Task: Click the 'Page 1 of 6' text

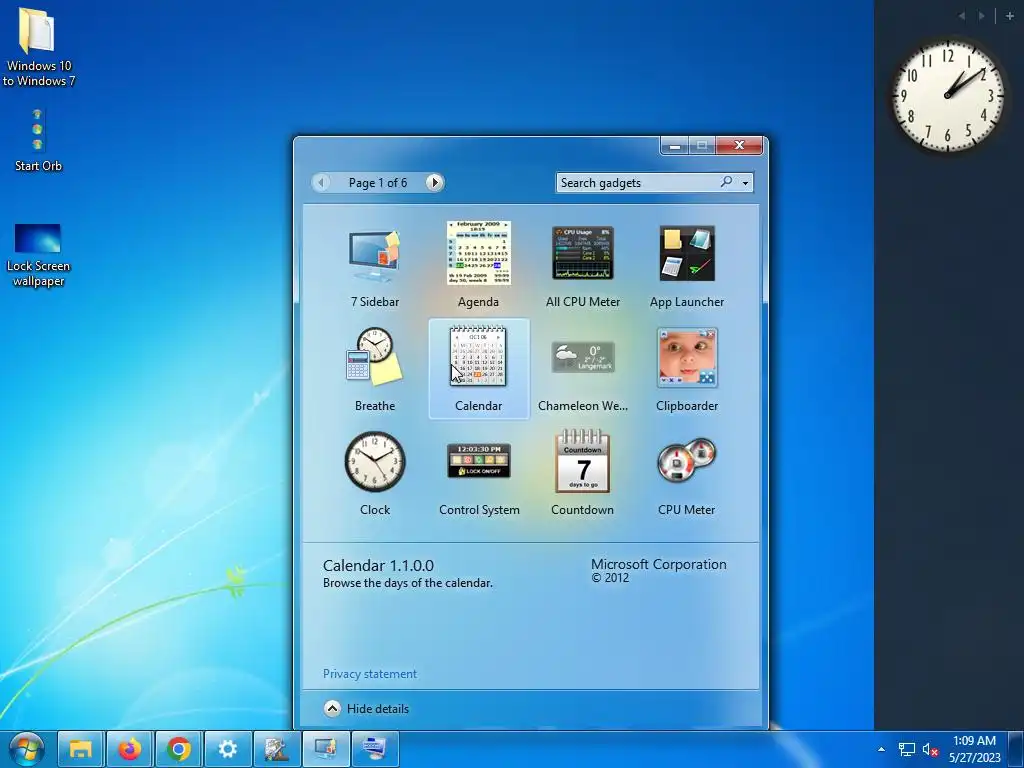Action: (x=377, y=183)
